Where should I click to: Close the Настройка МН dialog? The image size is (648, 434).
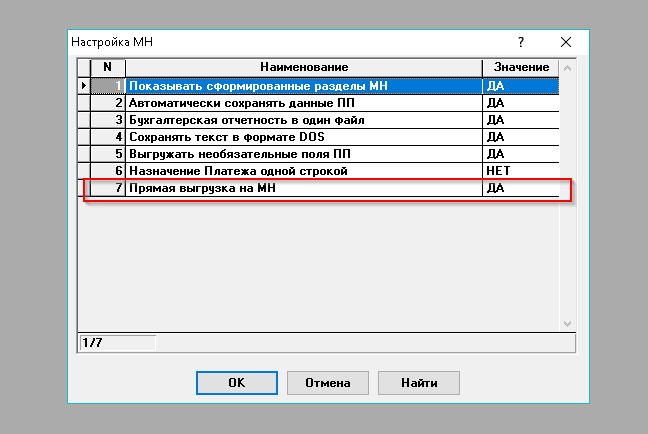tap(566, 42)
